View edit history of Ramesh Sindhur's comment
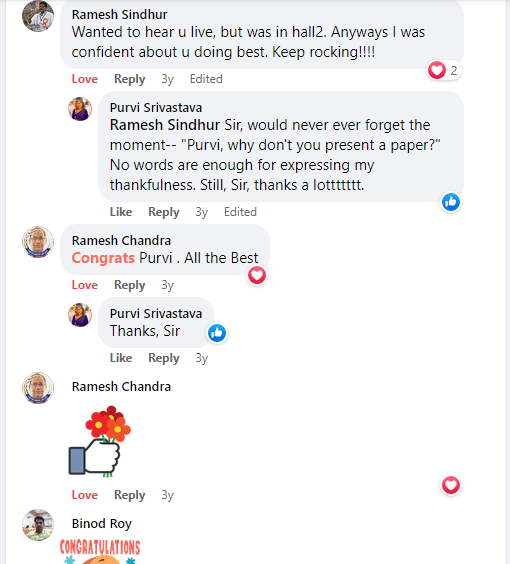Image resolution: width=510 pixels, height=564 pixels. [206, 79]
